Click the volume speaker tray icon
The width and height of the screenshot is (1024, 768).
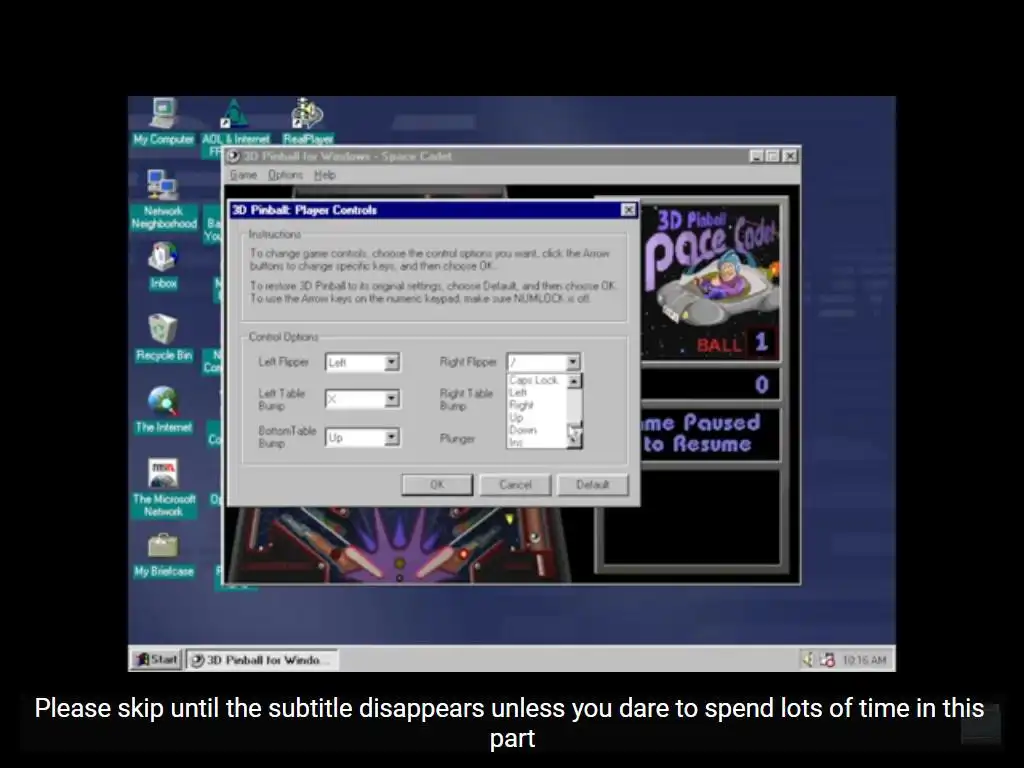[808, 660]
